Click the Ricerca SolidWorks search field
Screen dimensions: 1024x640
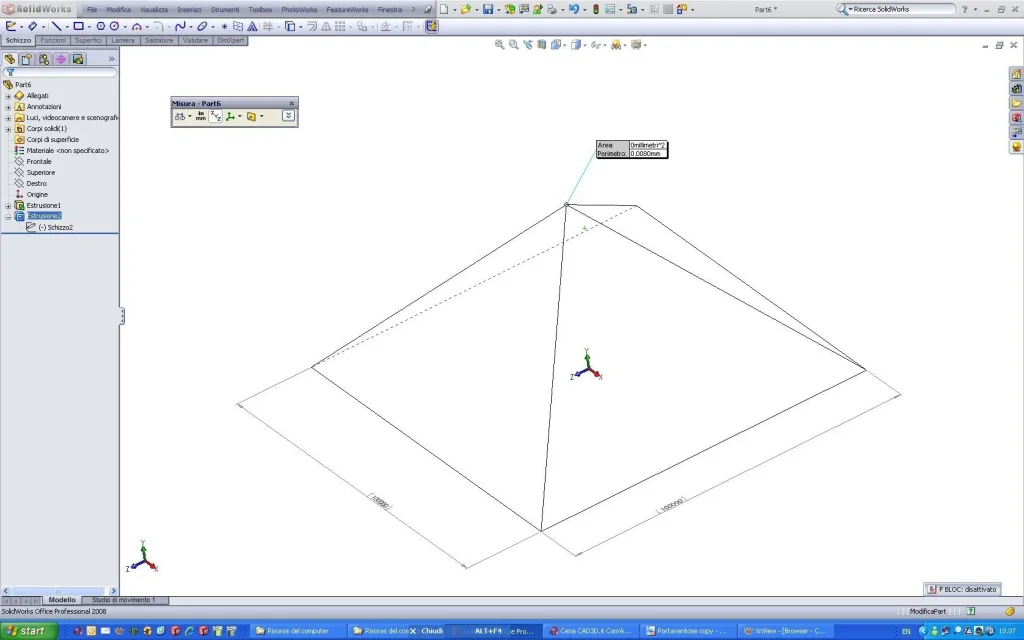[903, 9]
